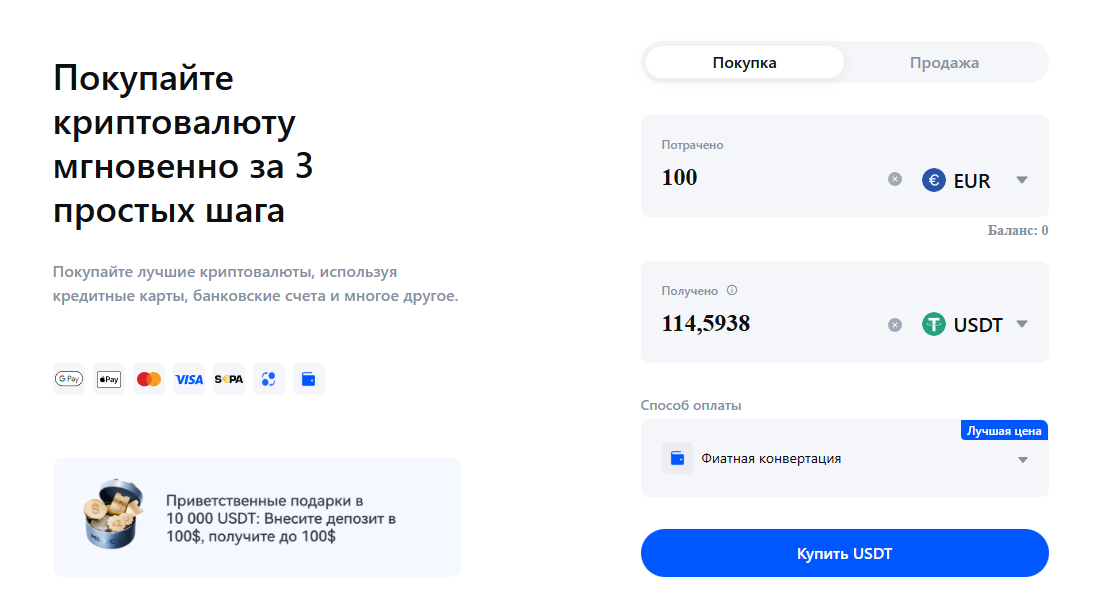Open the info tooltip next to Получено

point(734,290)
